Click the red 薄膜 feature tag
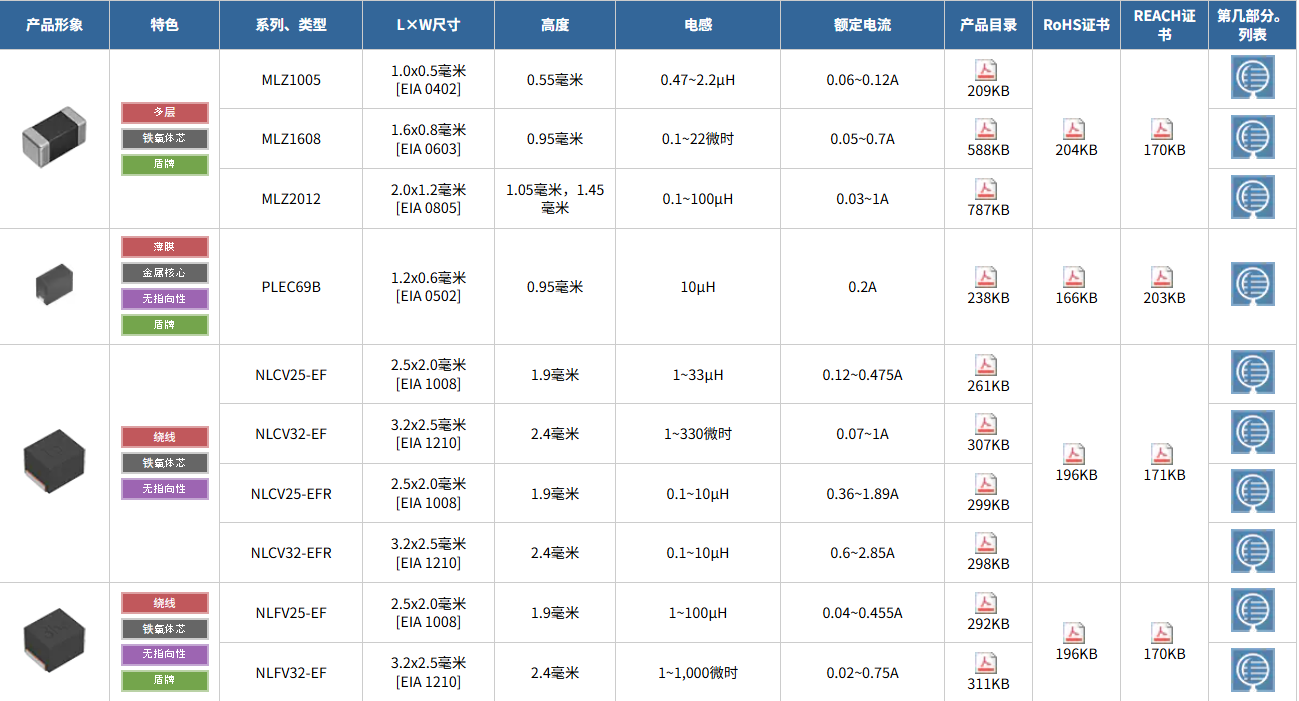The height and width of the screenshot is (701, 1299). (x=165, y=247)
